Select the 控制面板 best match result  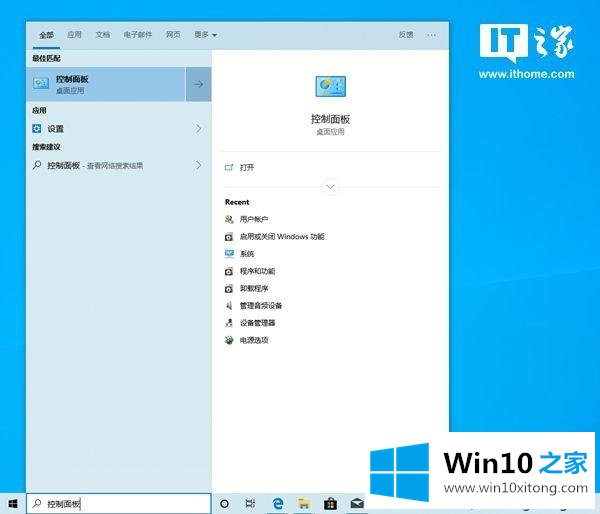point(106,84)
